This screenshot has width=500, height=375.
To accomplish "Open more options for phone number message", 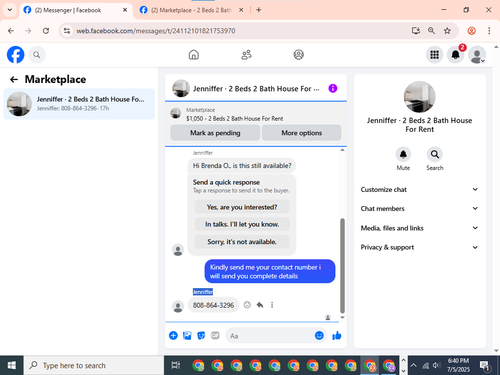I will coord(272,305).
